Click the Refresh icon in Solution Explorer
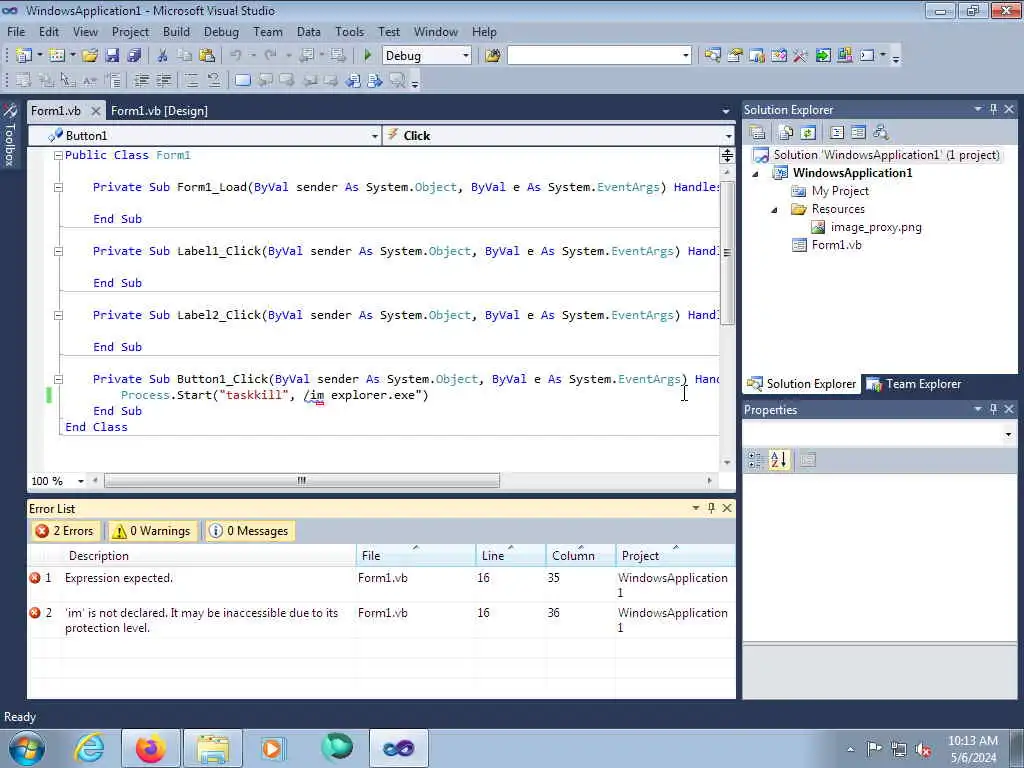Viewport: 1024px width, 768px height. [x=808, y=133]
